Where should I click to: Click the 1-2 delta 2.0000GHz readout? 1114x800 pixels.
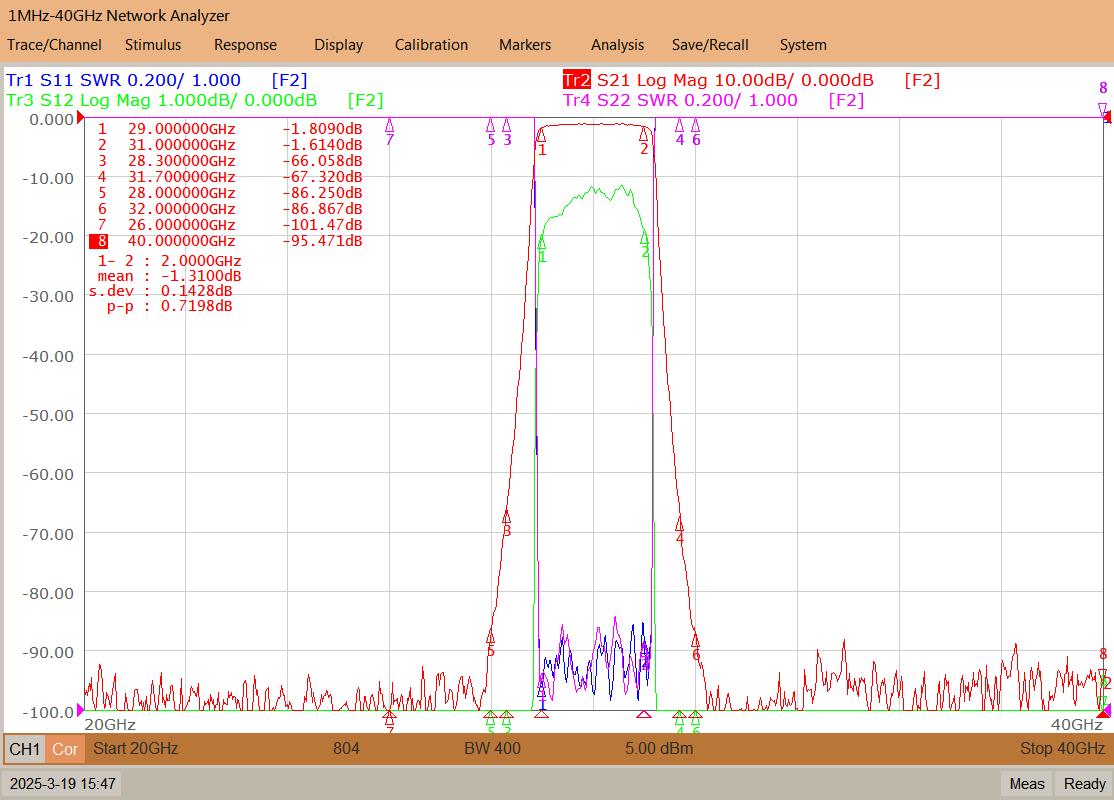tap(169, 261)
